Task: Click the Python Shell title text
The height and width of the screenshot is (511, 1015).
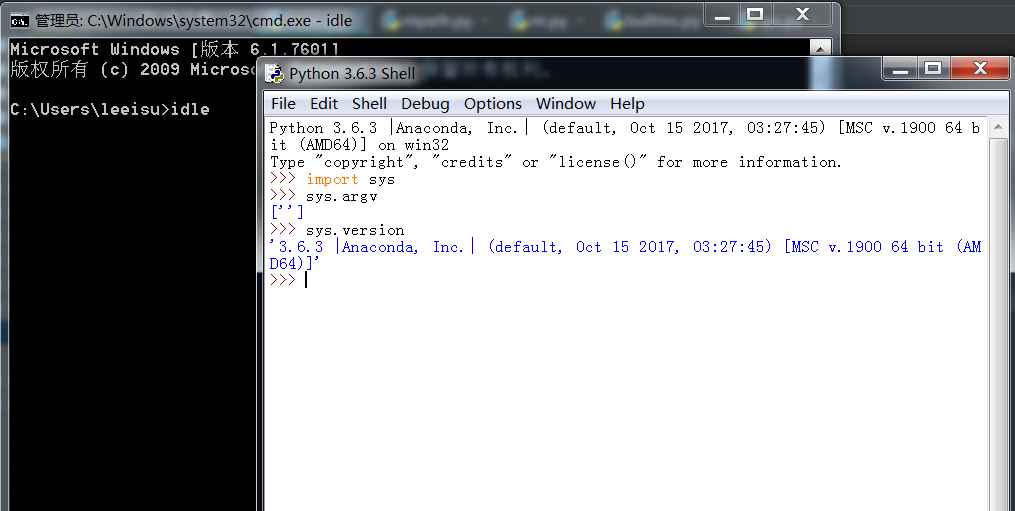Action: coord(351,74)
